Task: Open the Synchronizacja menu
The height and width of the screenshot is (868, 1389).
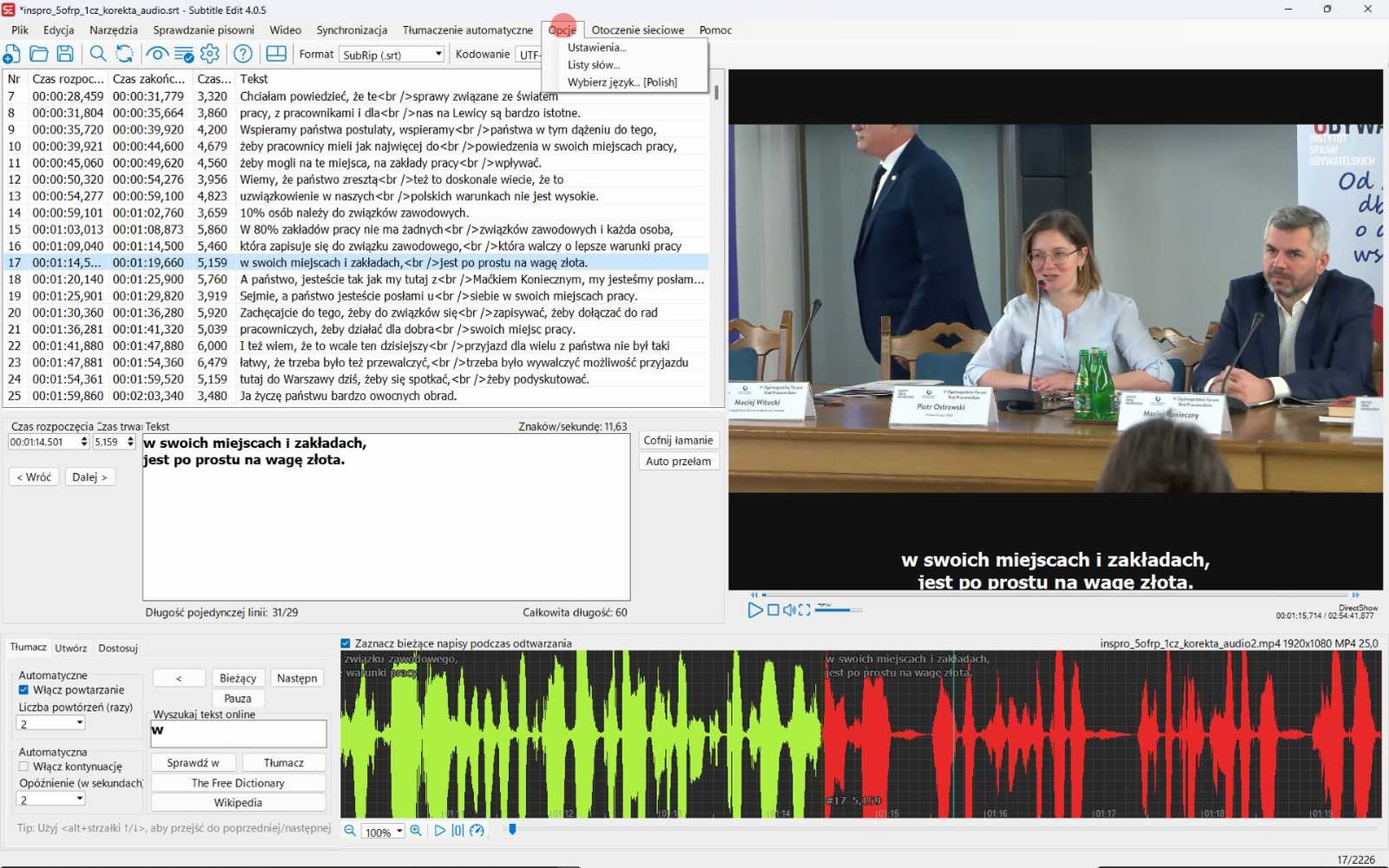Action: [352, 30]
